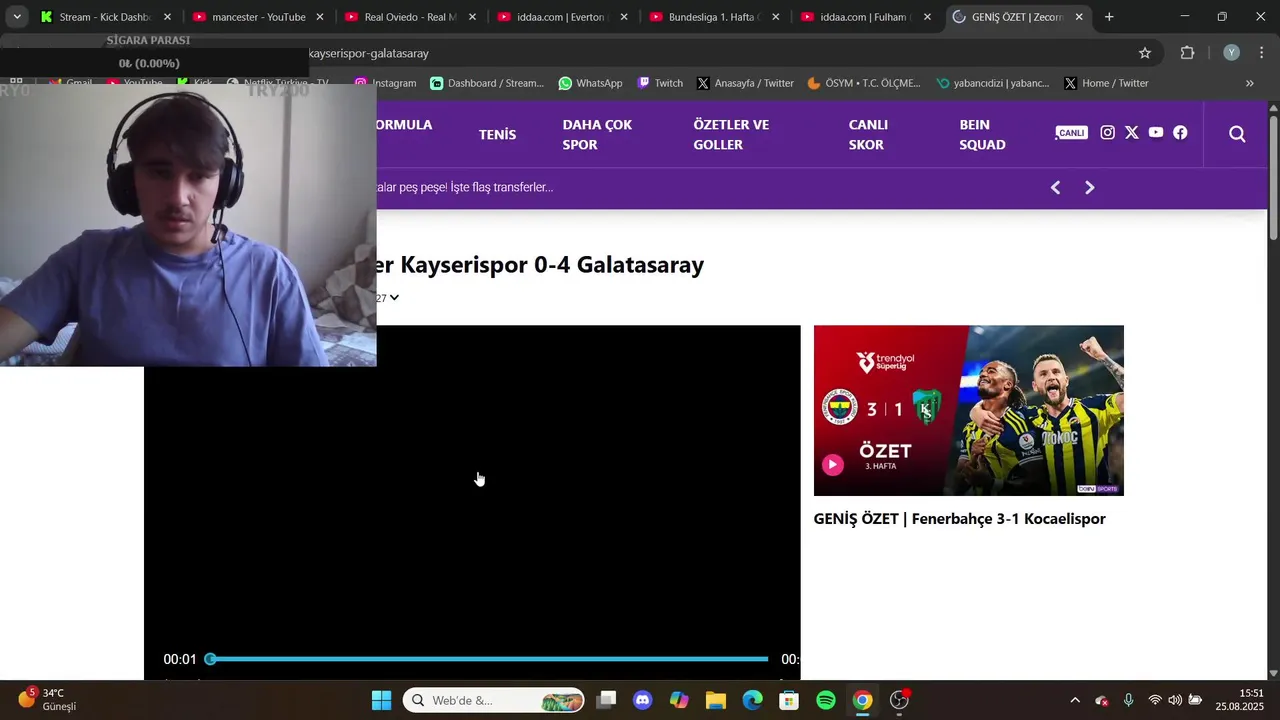Click the video progress slider handle
Screen dimensions: 1280x720
210,659
